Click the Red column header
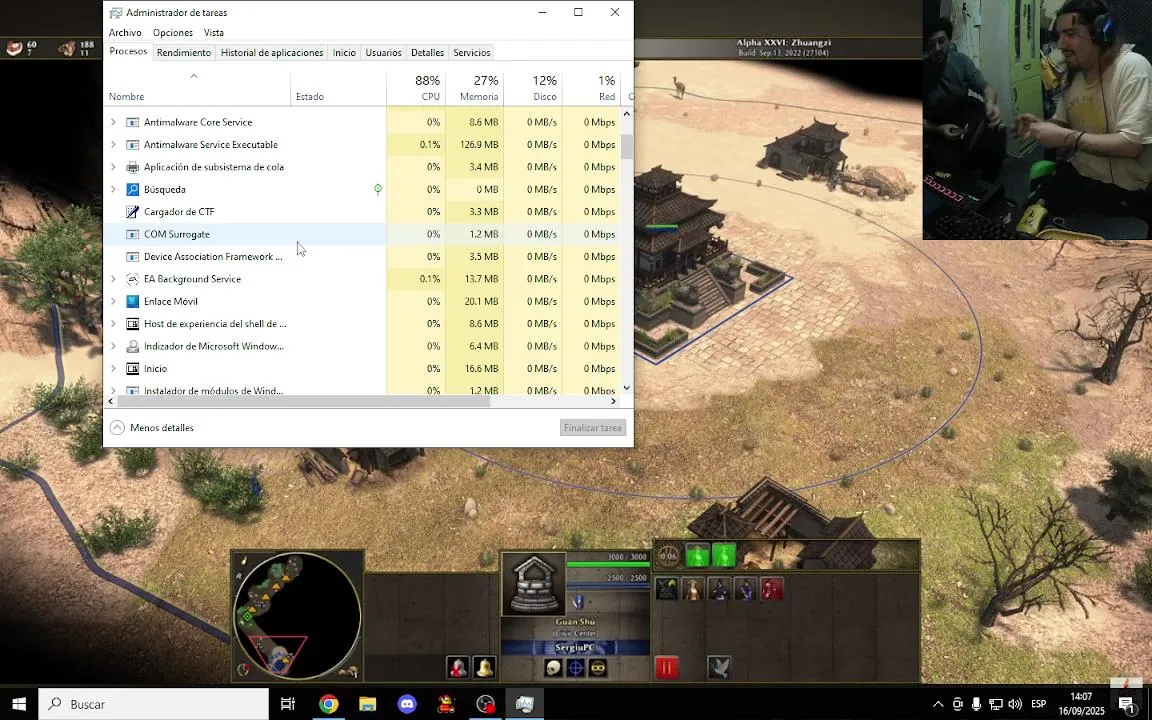The image size is (1152, 720). tap(591, 88)
